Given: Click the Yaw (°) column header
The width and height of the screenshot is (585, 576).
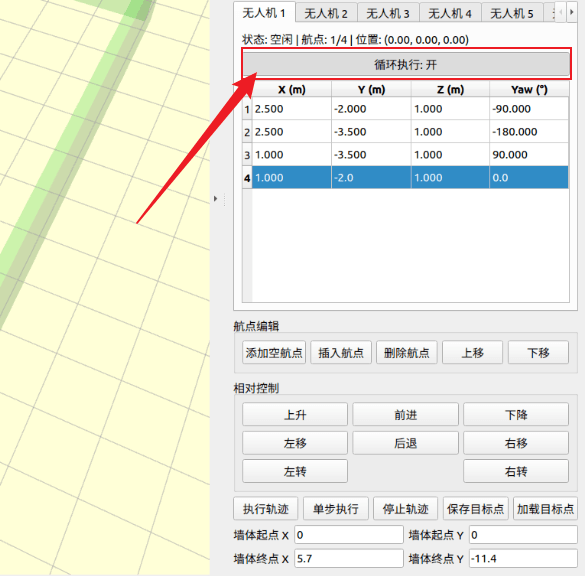Looking at the screenshot, I should pos(529,90).
